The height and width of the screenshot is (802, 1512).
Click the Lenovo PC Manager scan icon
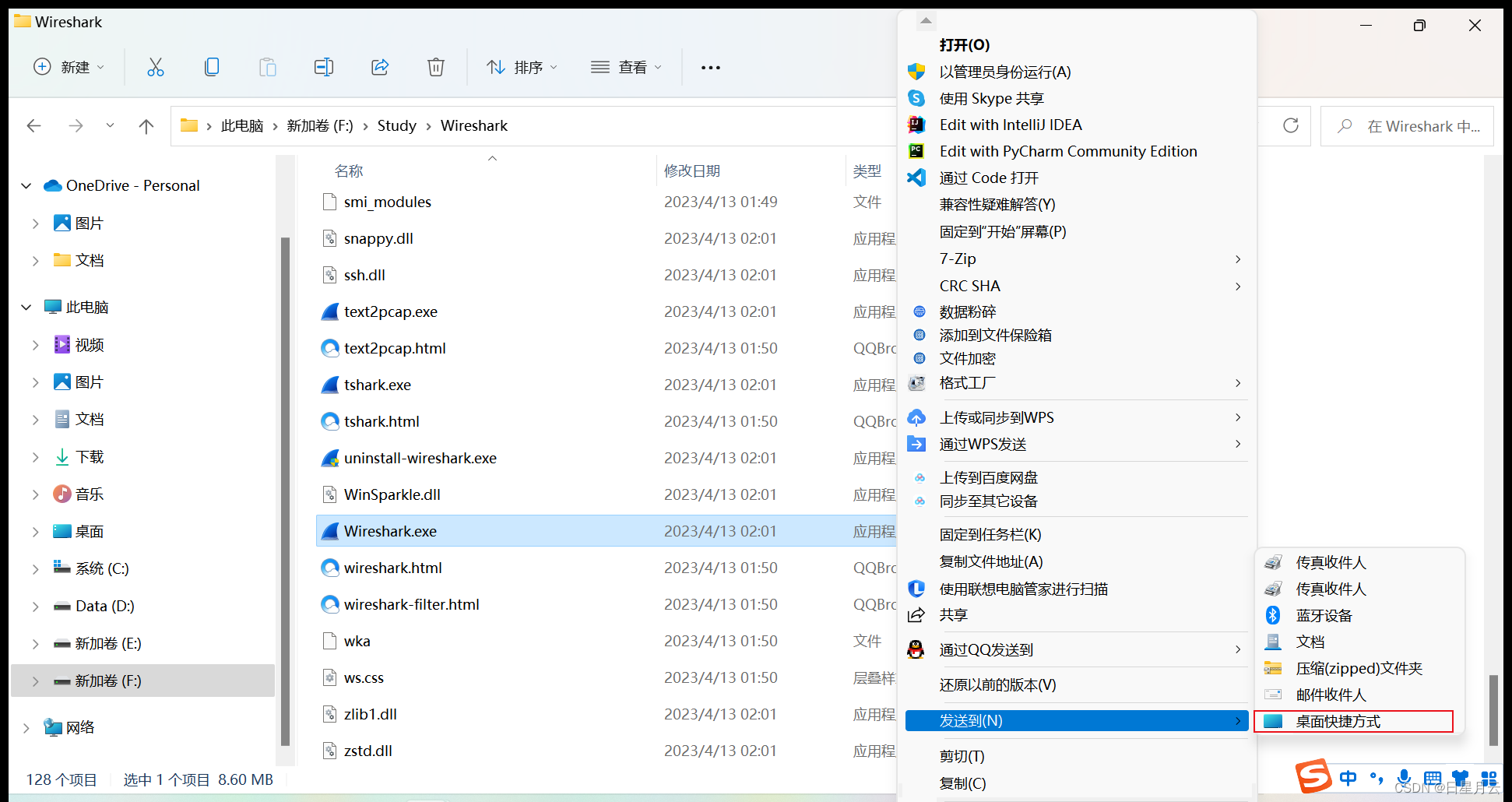point(916,589)
